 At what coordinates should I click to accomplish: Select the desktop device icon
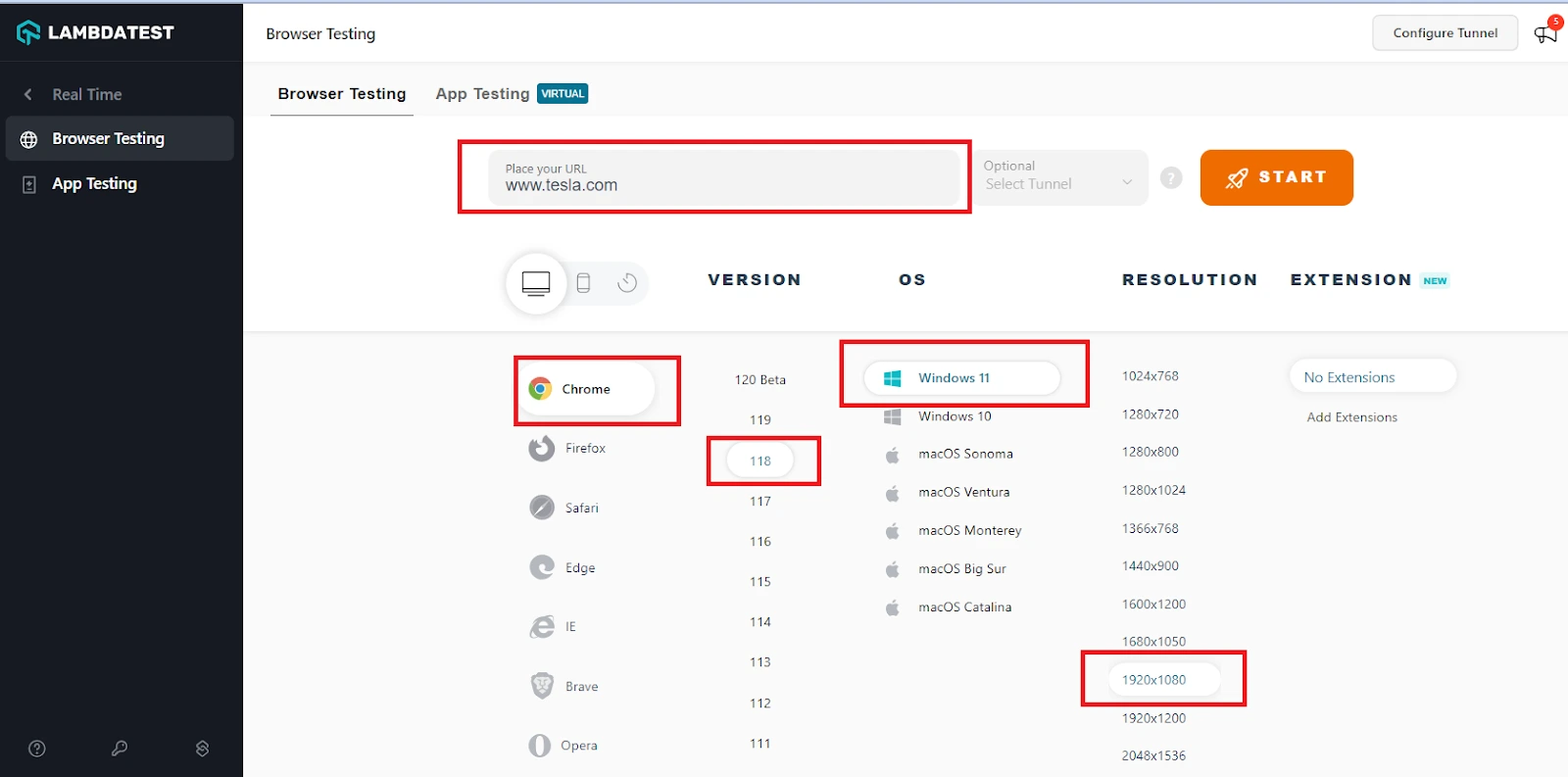coord(536,283)
